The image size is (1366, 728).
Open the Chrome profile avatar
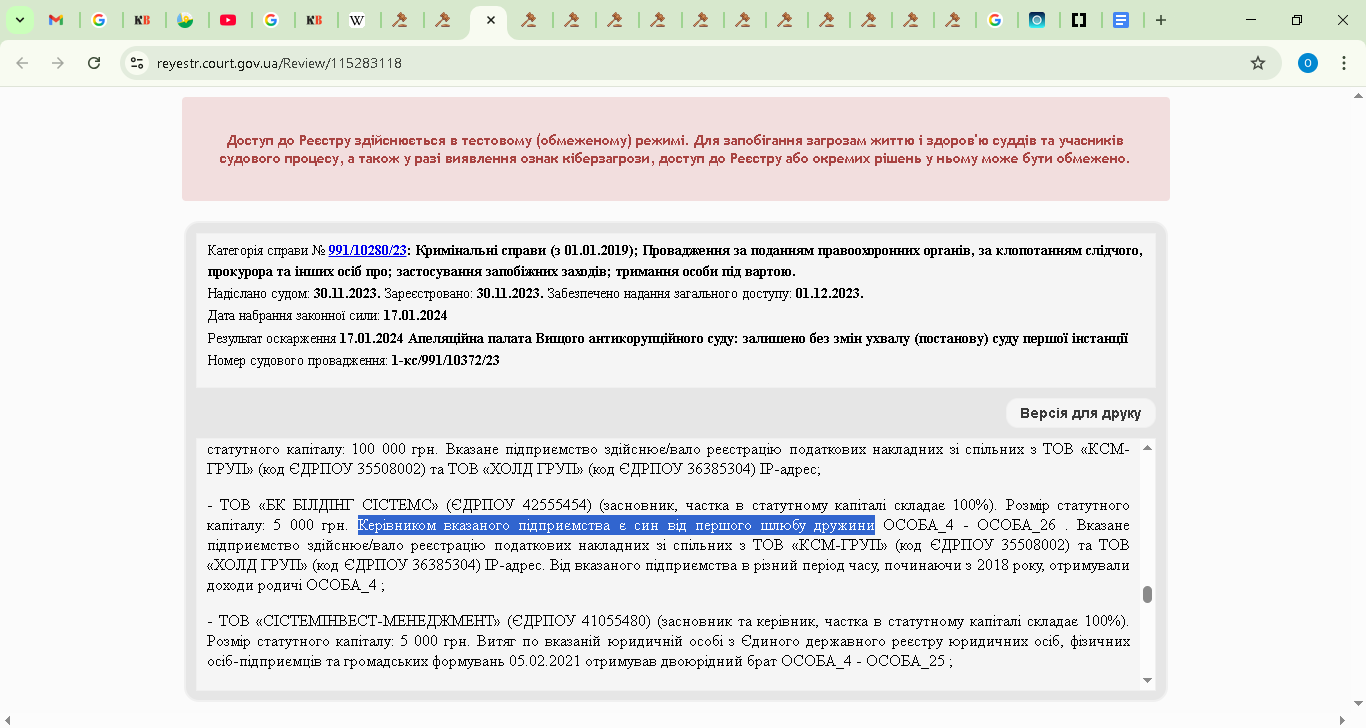pos(1307,63)
